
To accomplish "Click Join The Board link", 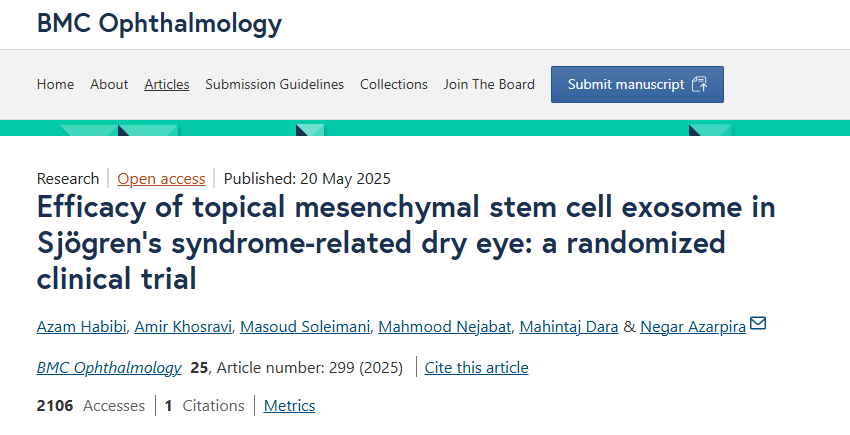I will [489, 84].
